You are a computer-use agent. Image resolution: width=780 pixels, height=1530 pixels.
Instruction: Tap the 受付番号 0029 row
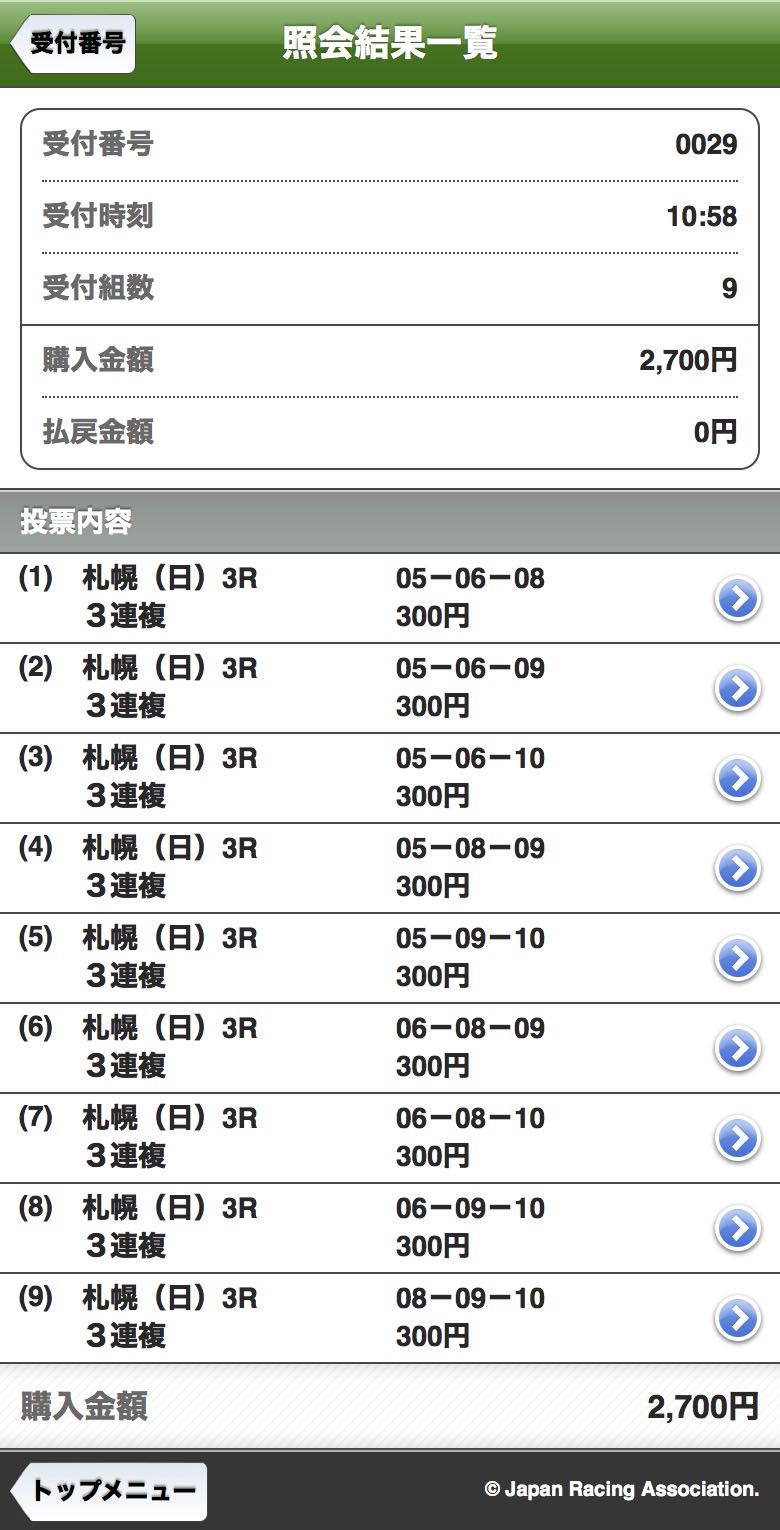click(390, 145)
